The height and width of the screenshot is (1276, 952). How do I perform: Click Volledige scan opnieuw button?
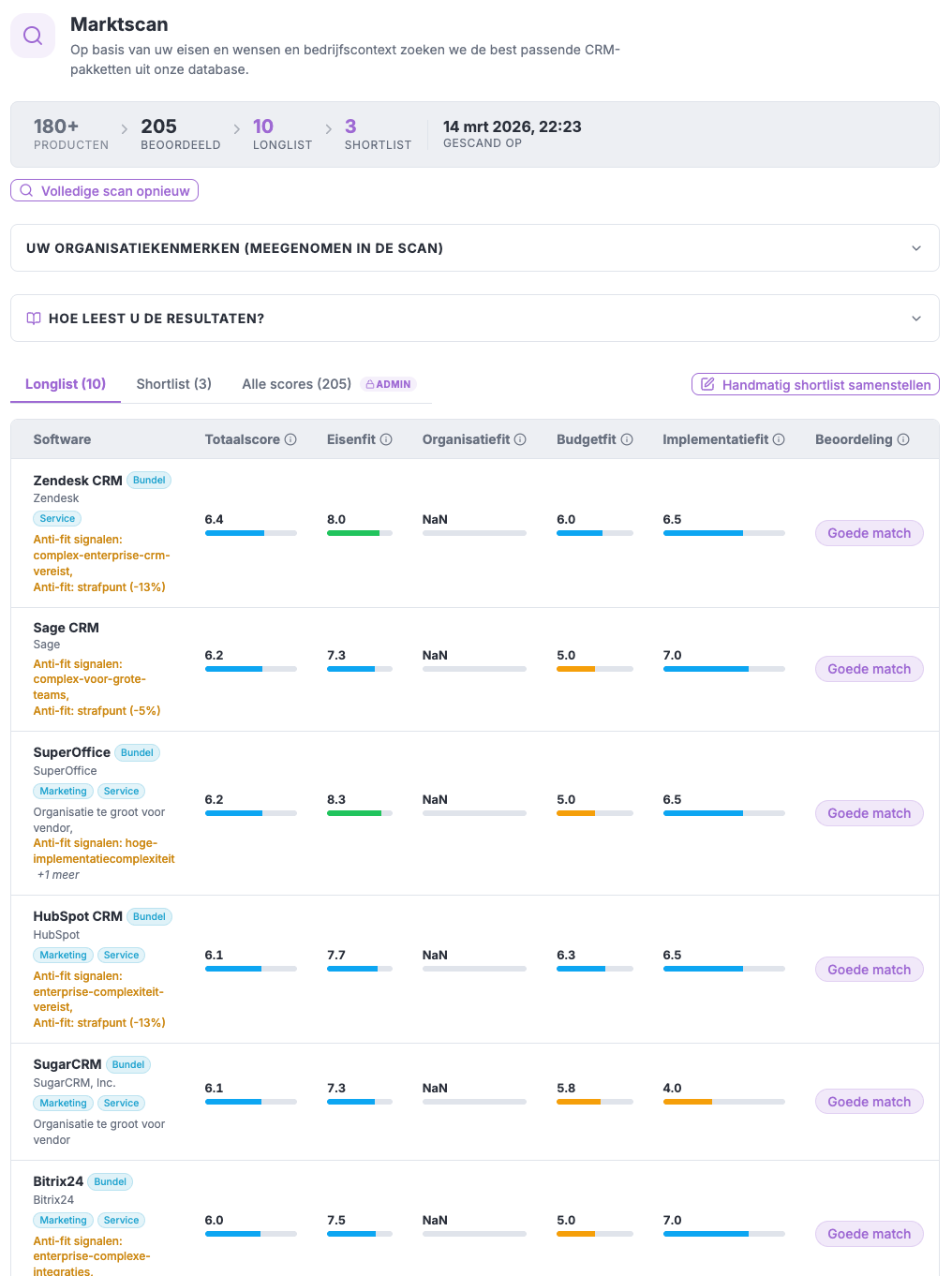104,191
